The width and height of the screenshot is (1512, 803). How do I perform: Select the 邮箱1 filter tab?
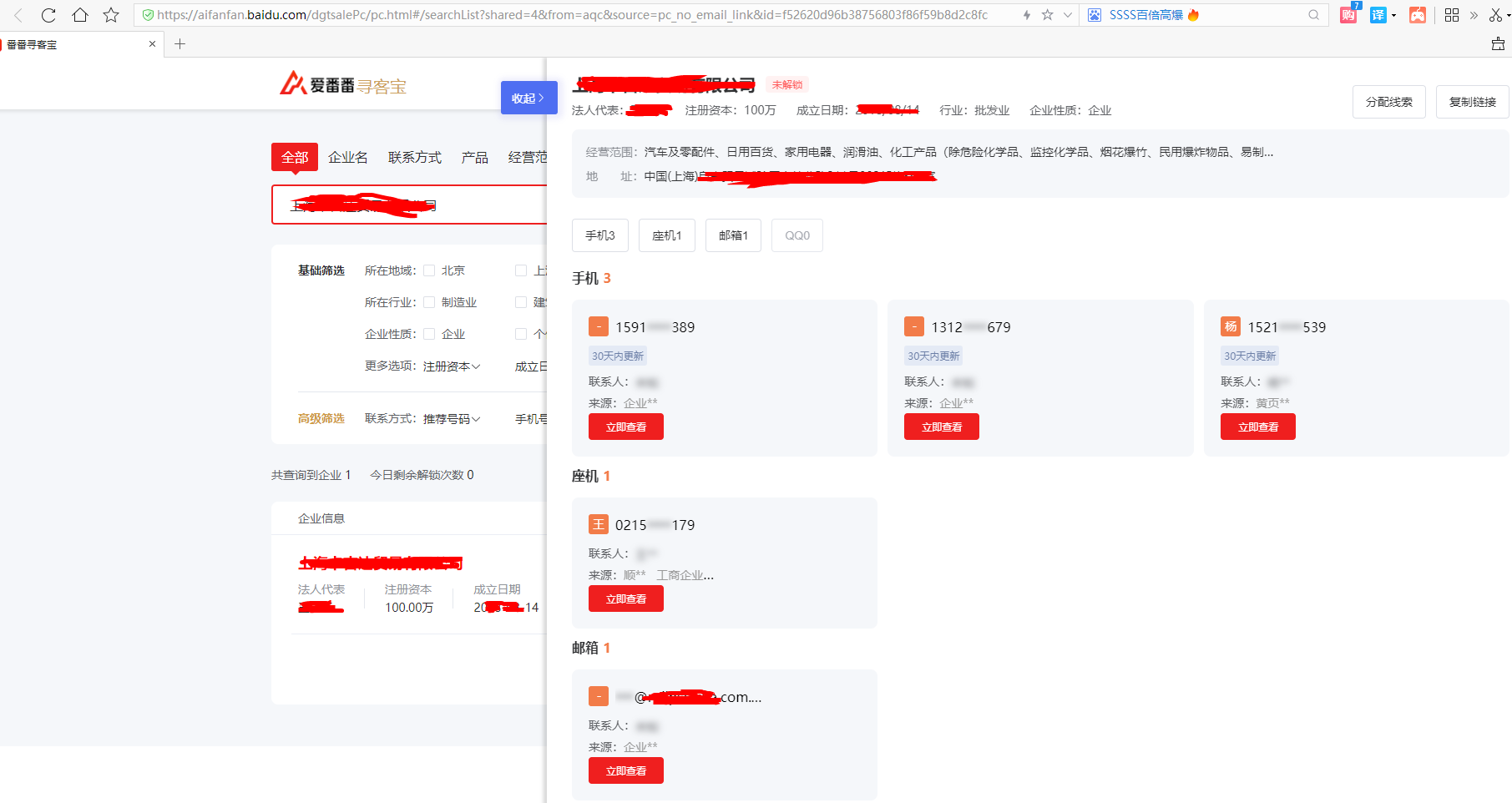pyautogui.click(x=734, y=235)
